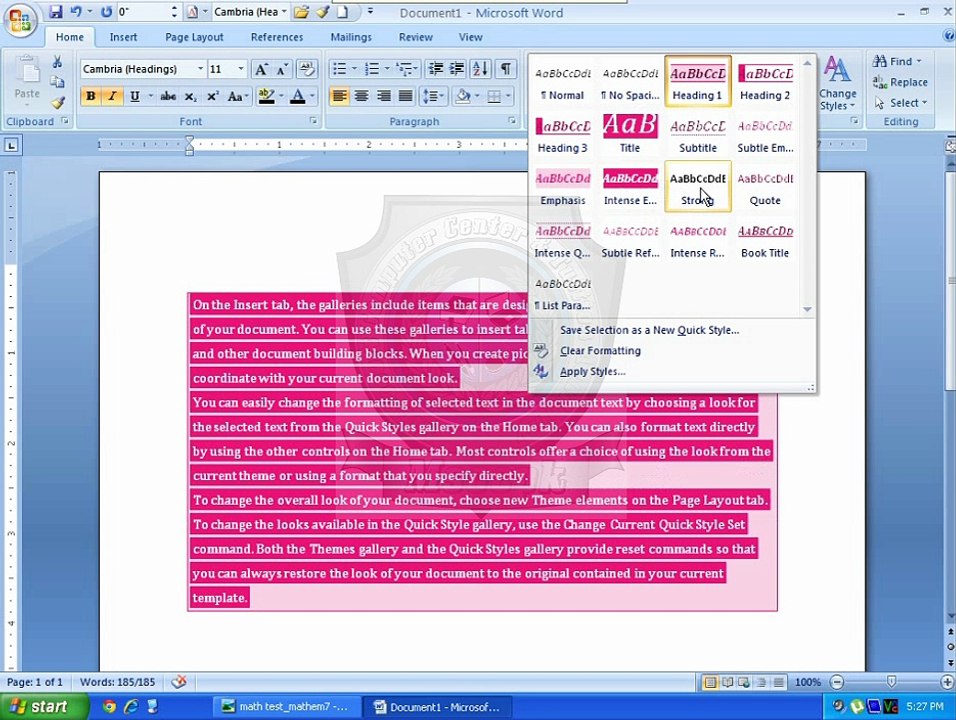Click Apply Styles in the gallery menu
956x720 pixels.
(592, 371)
